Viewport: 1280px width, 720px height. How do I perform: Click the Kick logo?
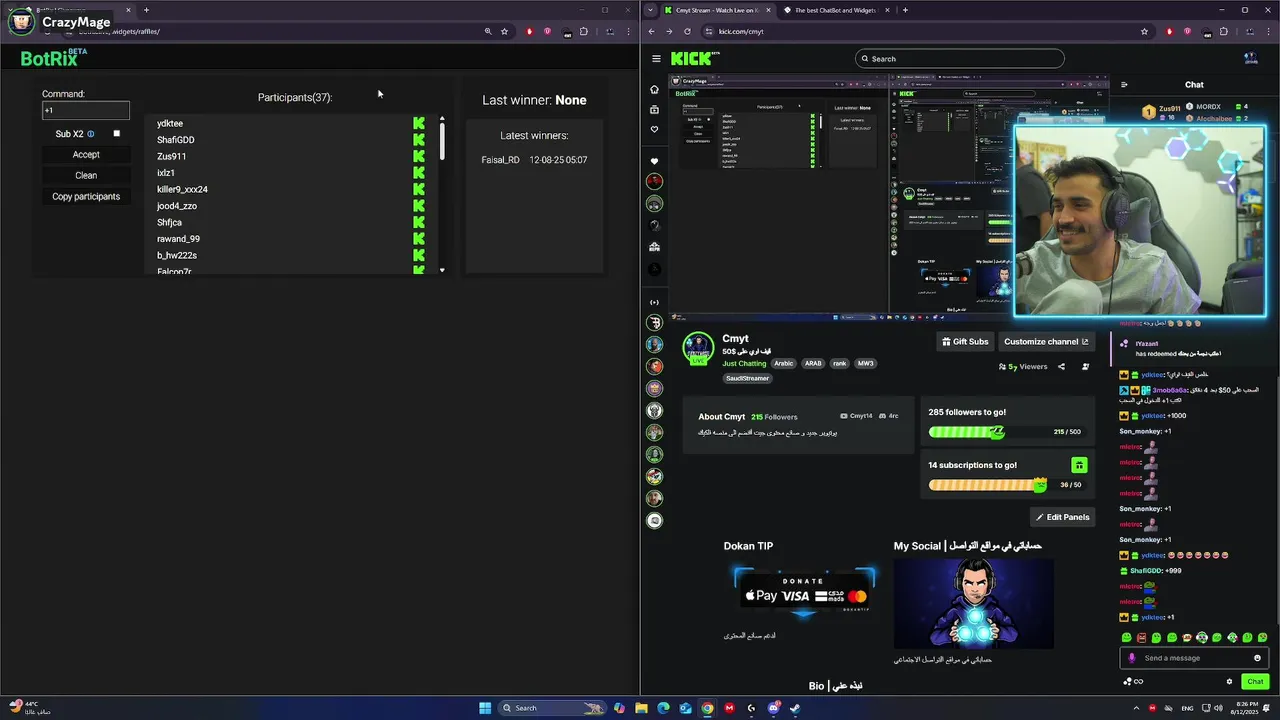(x=692, y=59)
